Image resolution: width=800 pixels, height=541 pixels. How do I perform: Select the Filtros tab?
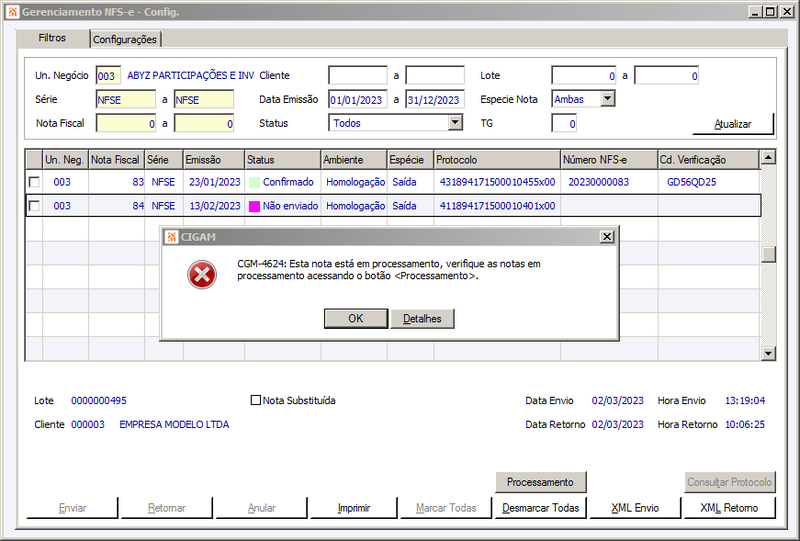click(52, 38)
